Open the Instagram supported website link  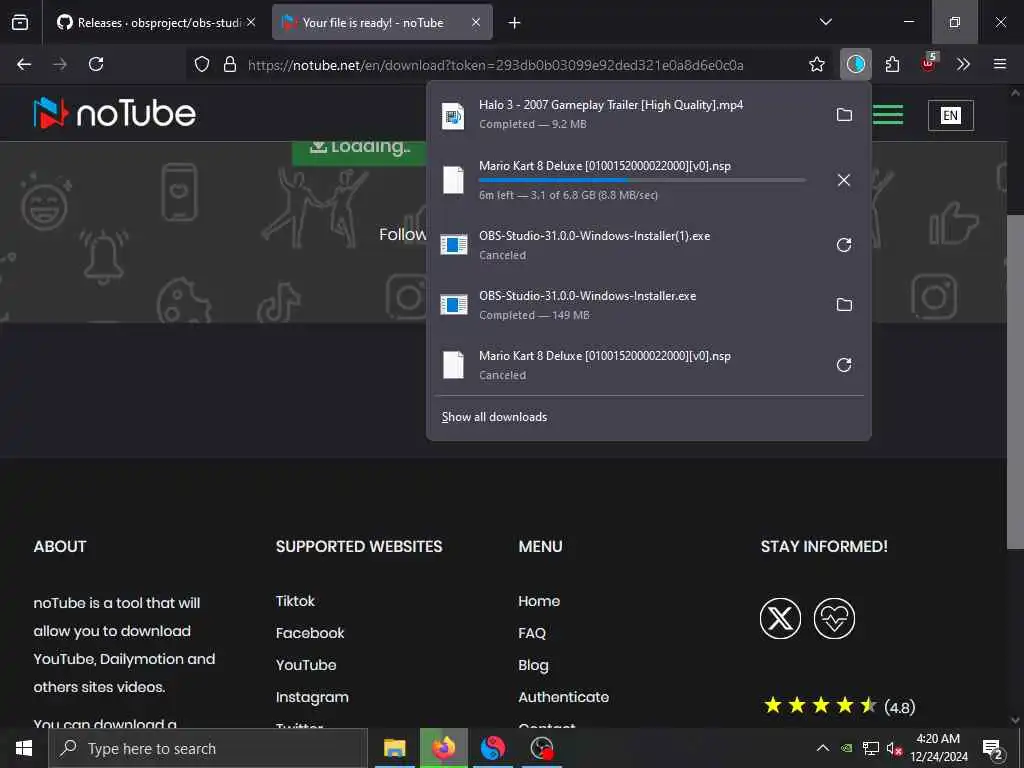pos(312,697)
